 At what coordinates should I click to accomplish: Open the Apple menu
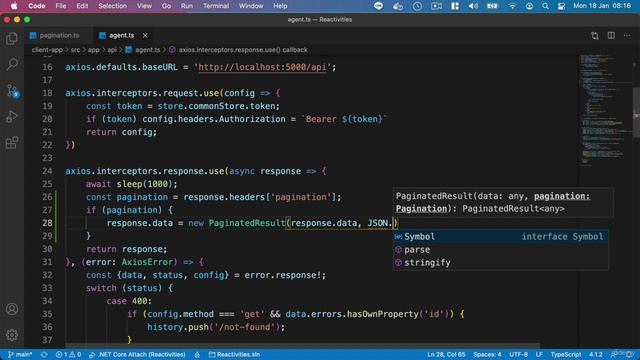[x=14, y=6]
